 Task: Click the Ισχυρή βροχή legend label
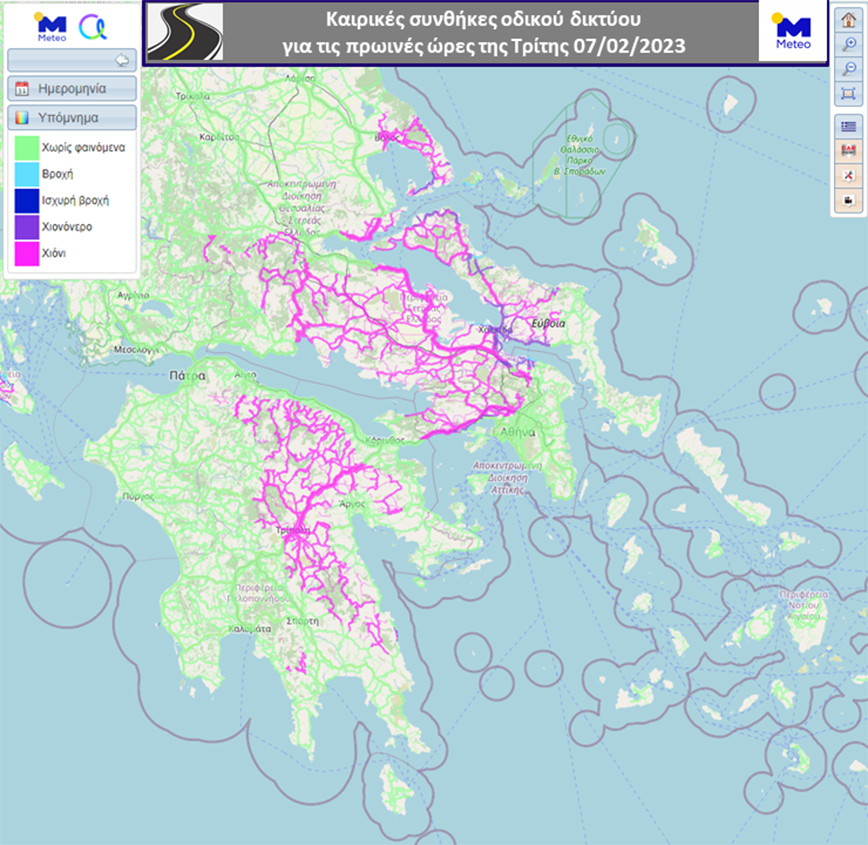click(x=75, y=200)
